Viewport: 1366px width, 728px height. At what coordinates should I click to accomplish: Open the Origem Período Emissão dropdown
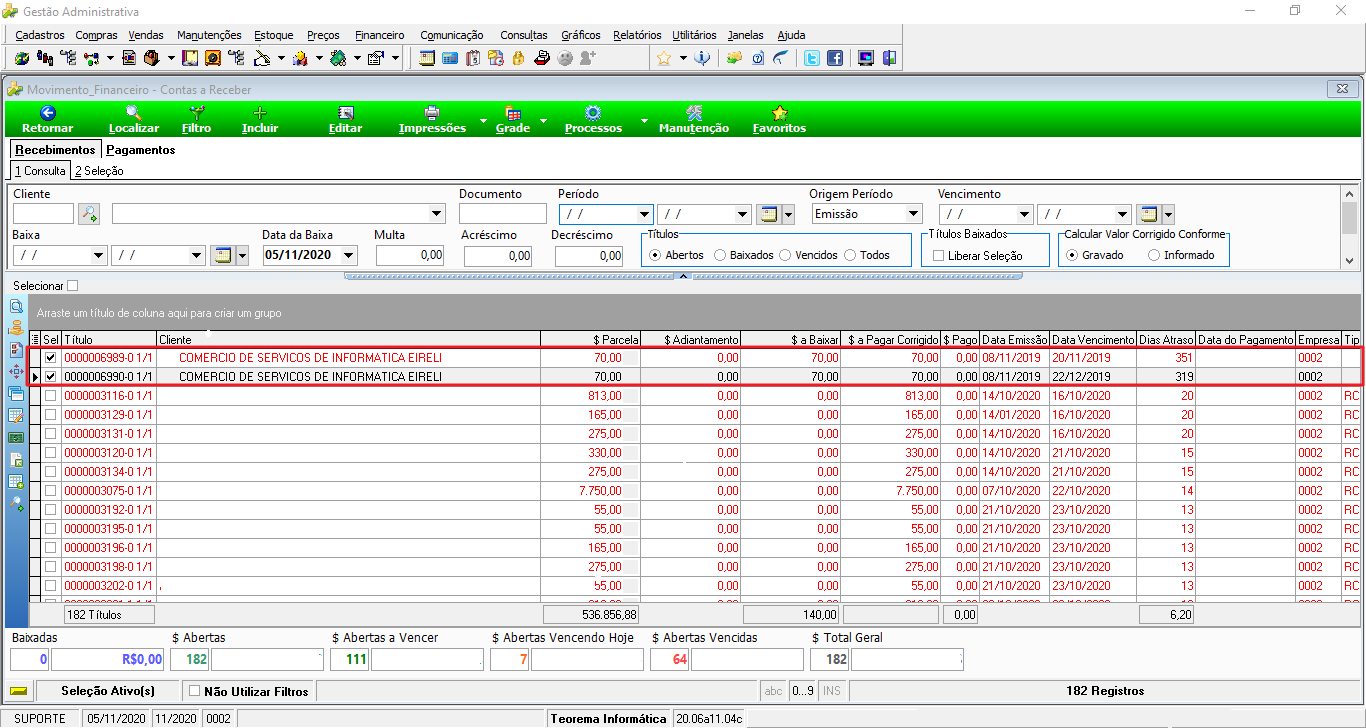click(x=913, y=214)
